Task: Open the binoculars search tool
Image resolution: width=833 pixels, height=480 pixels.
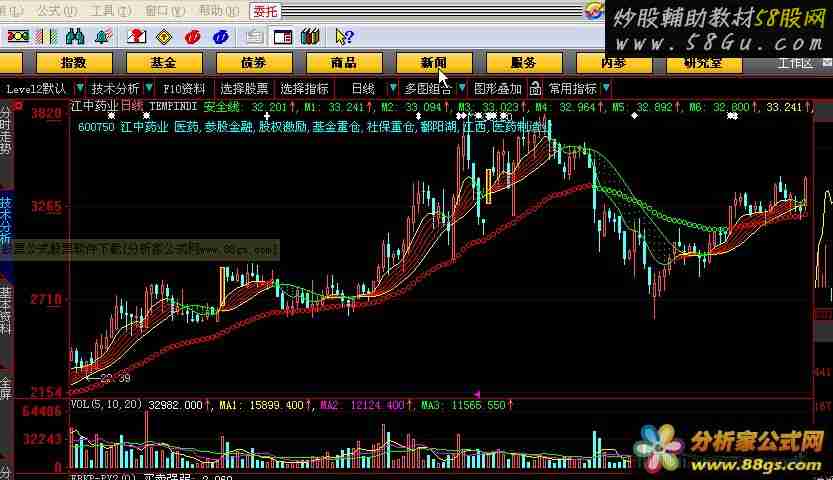Action: point(75,37)
